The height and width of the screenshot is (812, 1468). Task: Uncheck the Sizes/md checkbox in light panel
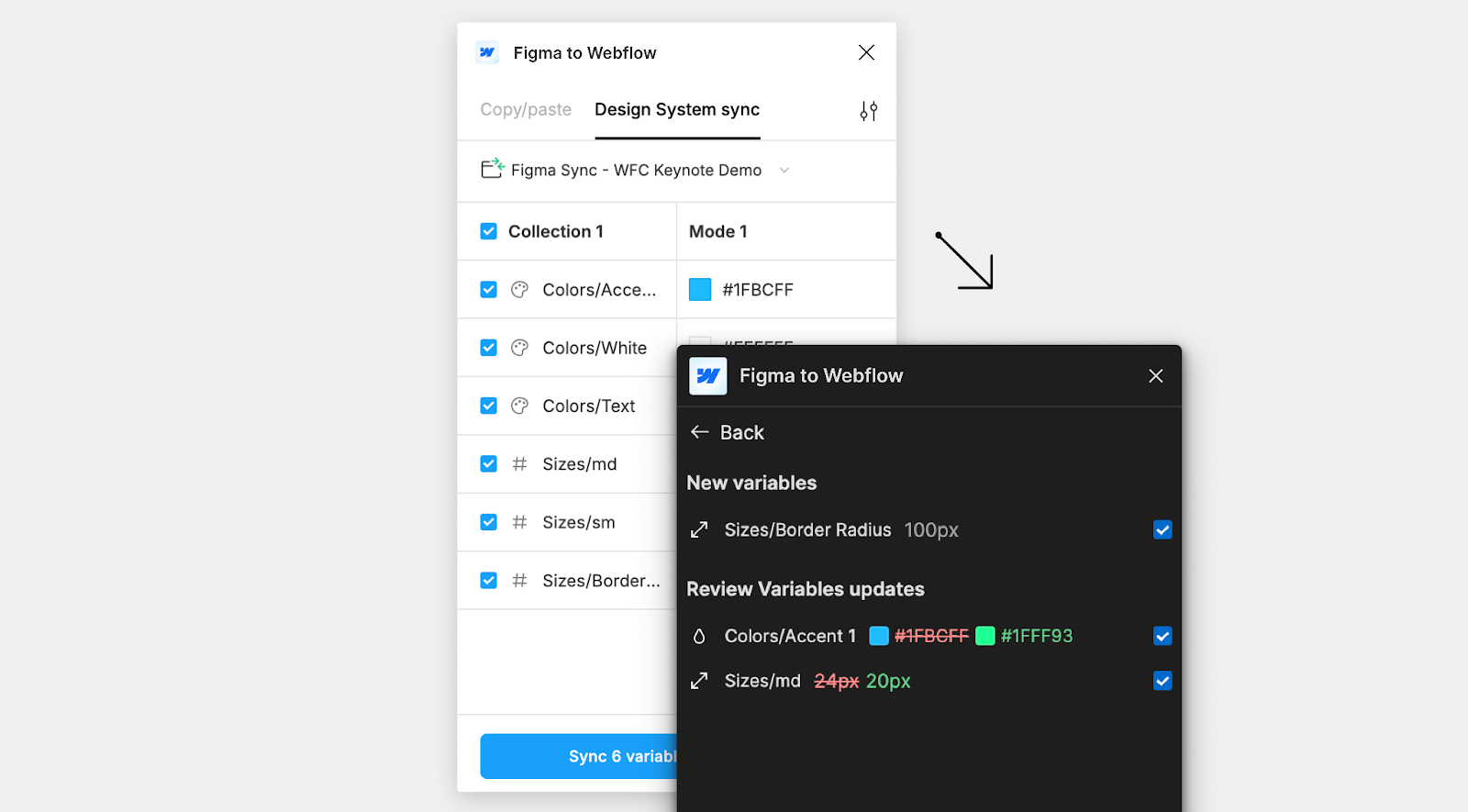coord(489,464)
